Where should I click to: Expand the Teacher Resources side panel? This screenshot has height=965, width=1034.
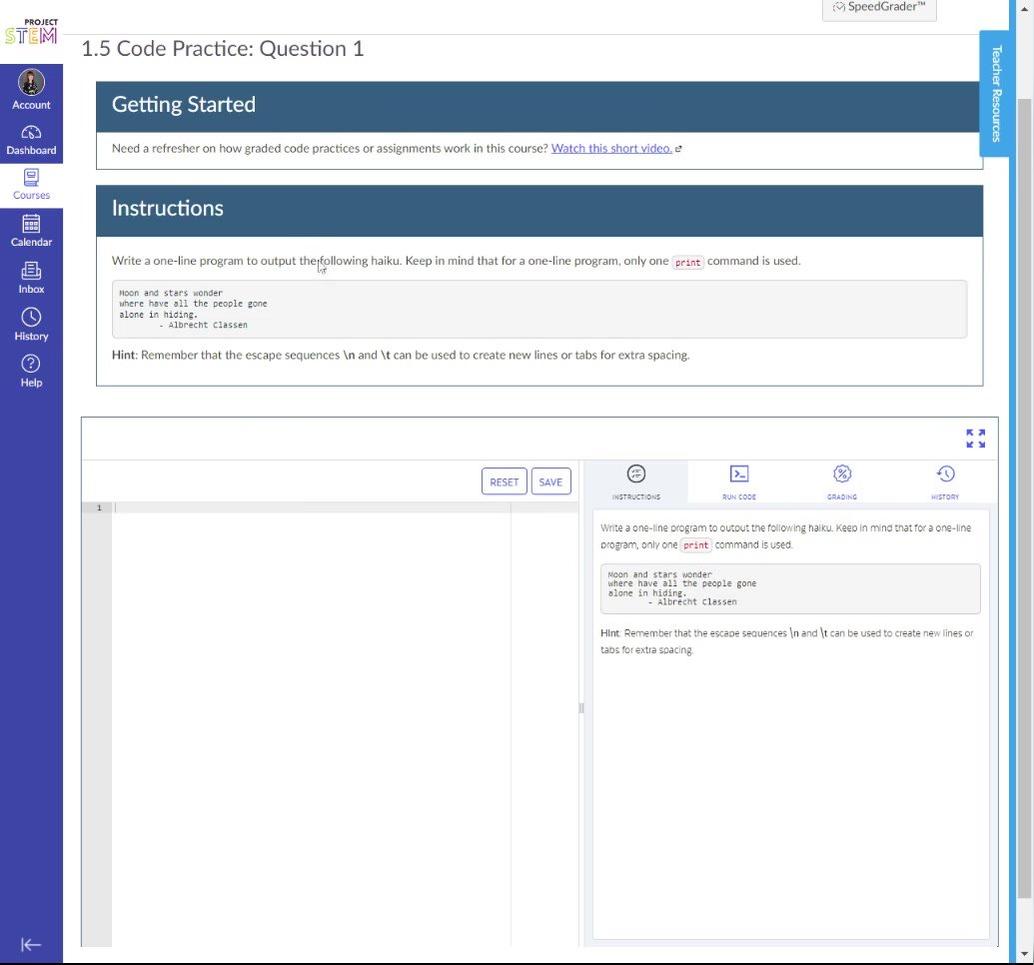(x=995, y=93)
